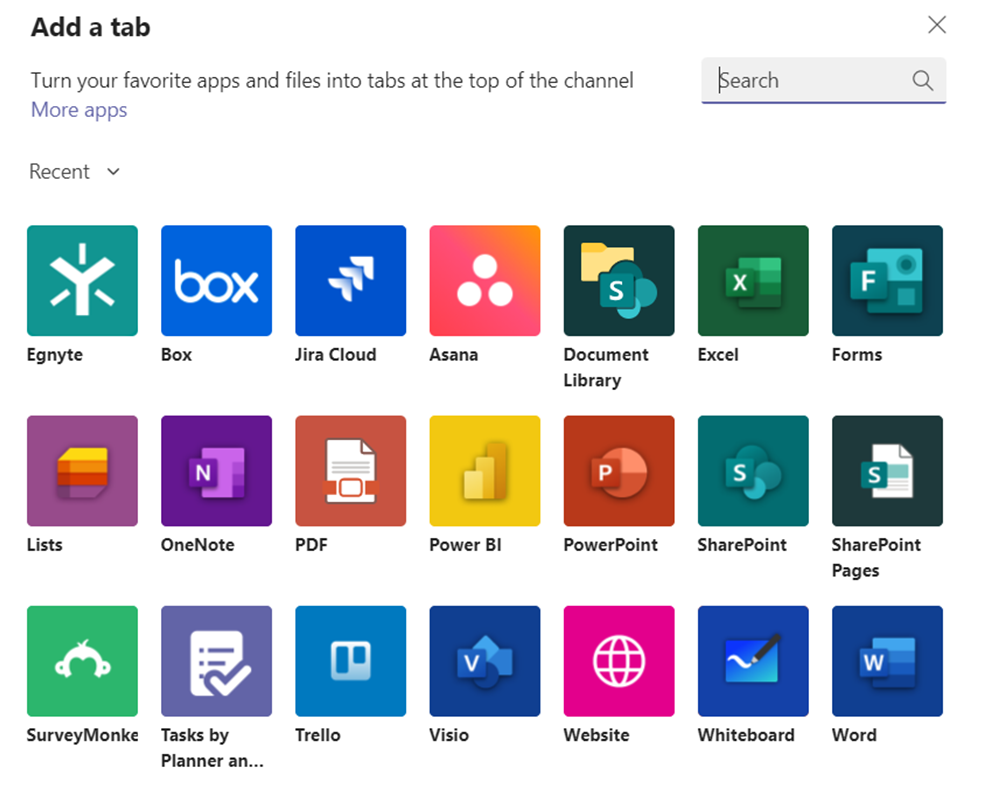Select the Website tab icon

coord(618,661)
